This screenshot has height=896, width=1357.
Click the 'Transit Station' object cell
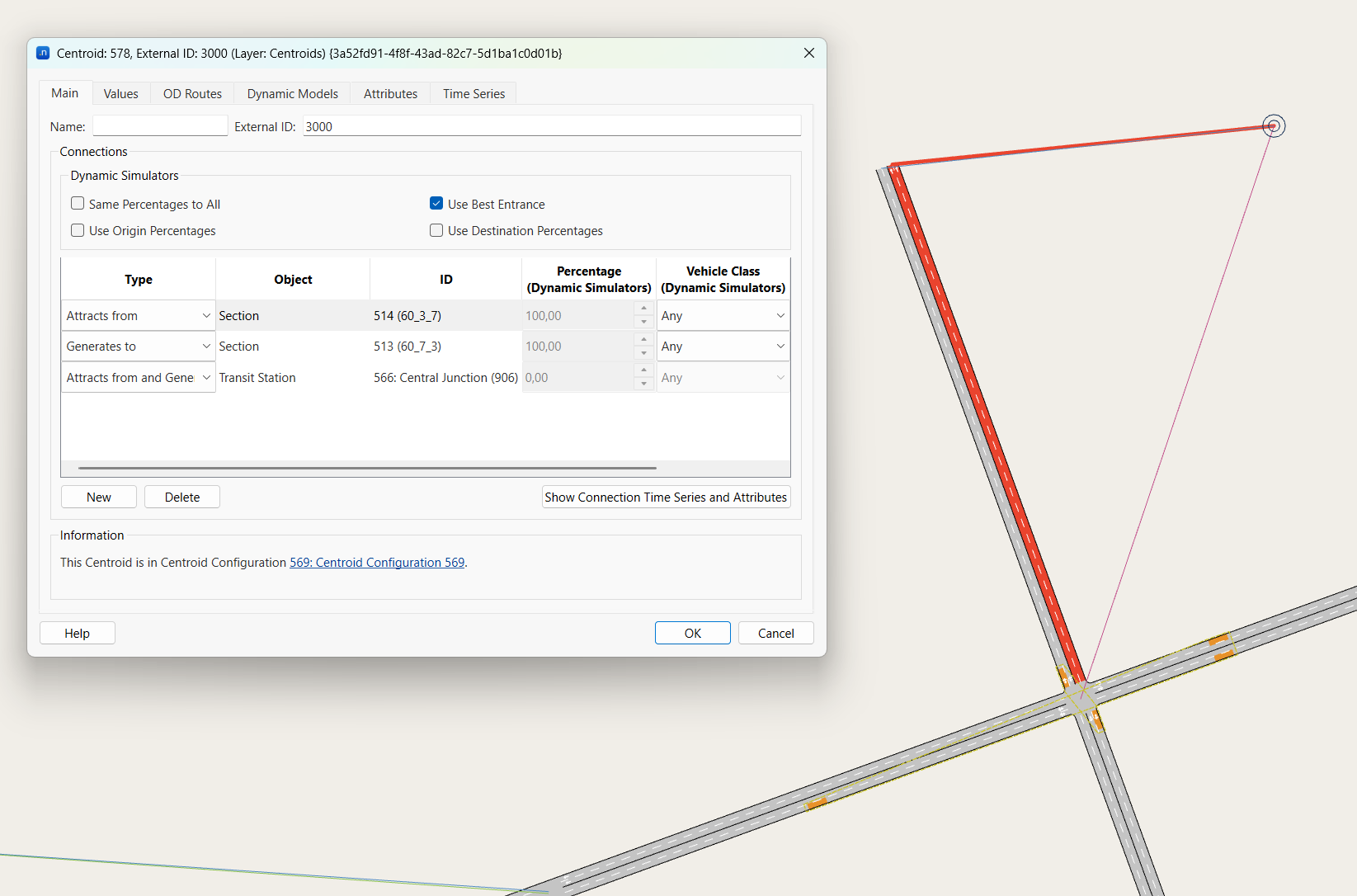[x=293, y=377]
